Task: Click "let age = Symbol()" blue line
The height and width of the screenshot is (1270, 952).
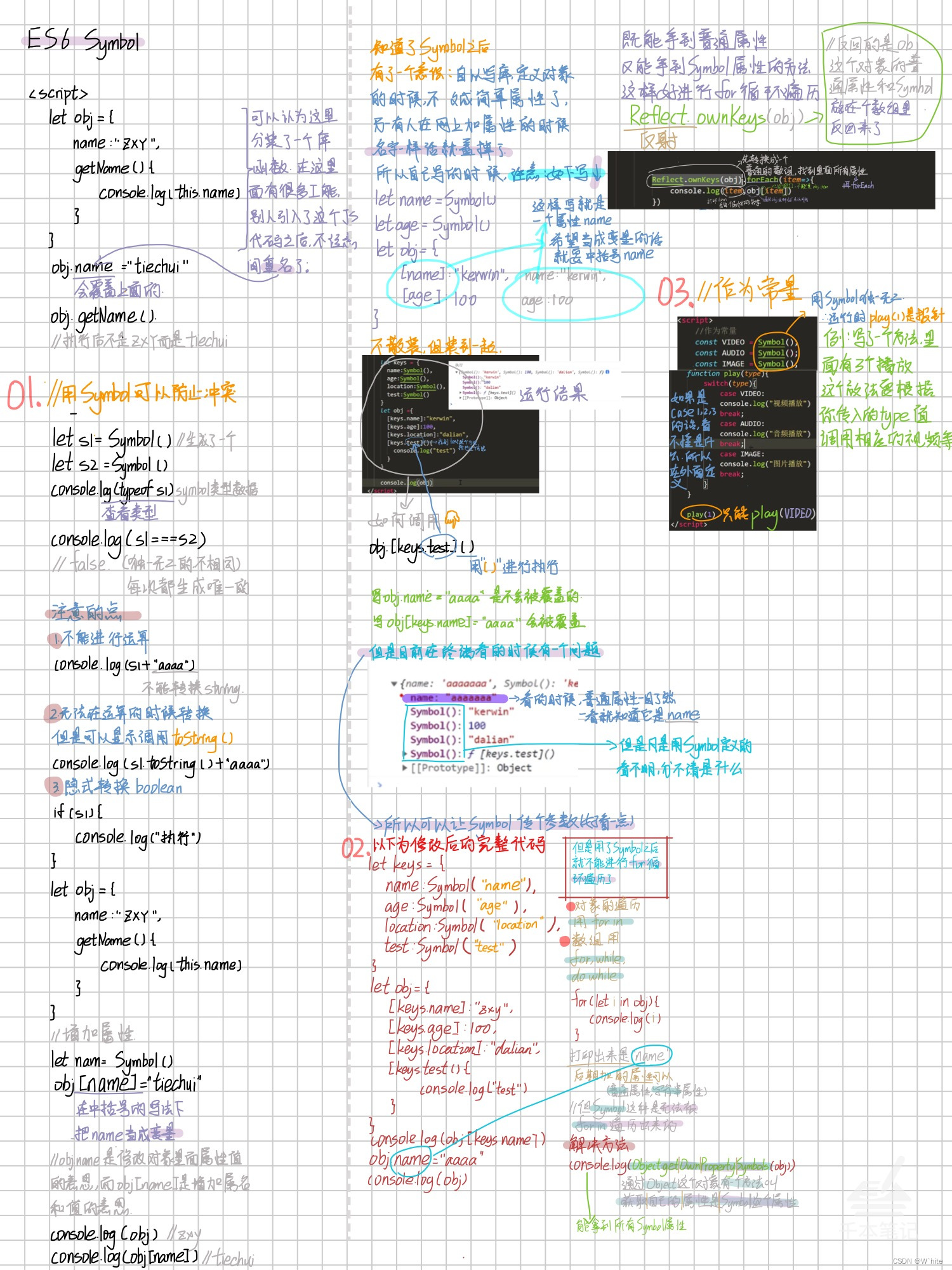Action: click(x=432, y=224)
